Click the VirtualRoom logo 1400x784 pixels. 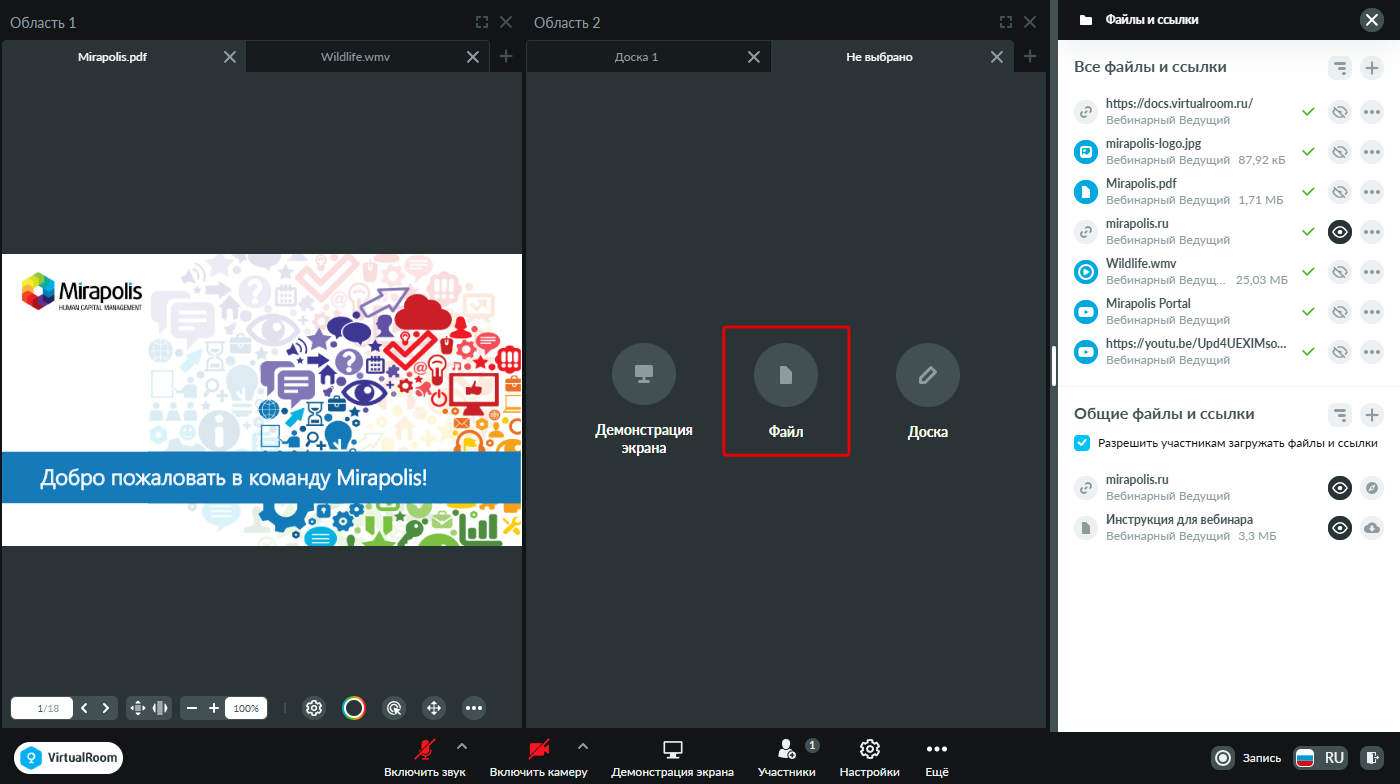(69, 758)
